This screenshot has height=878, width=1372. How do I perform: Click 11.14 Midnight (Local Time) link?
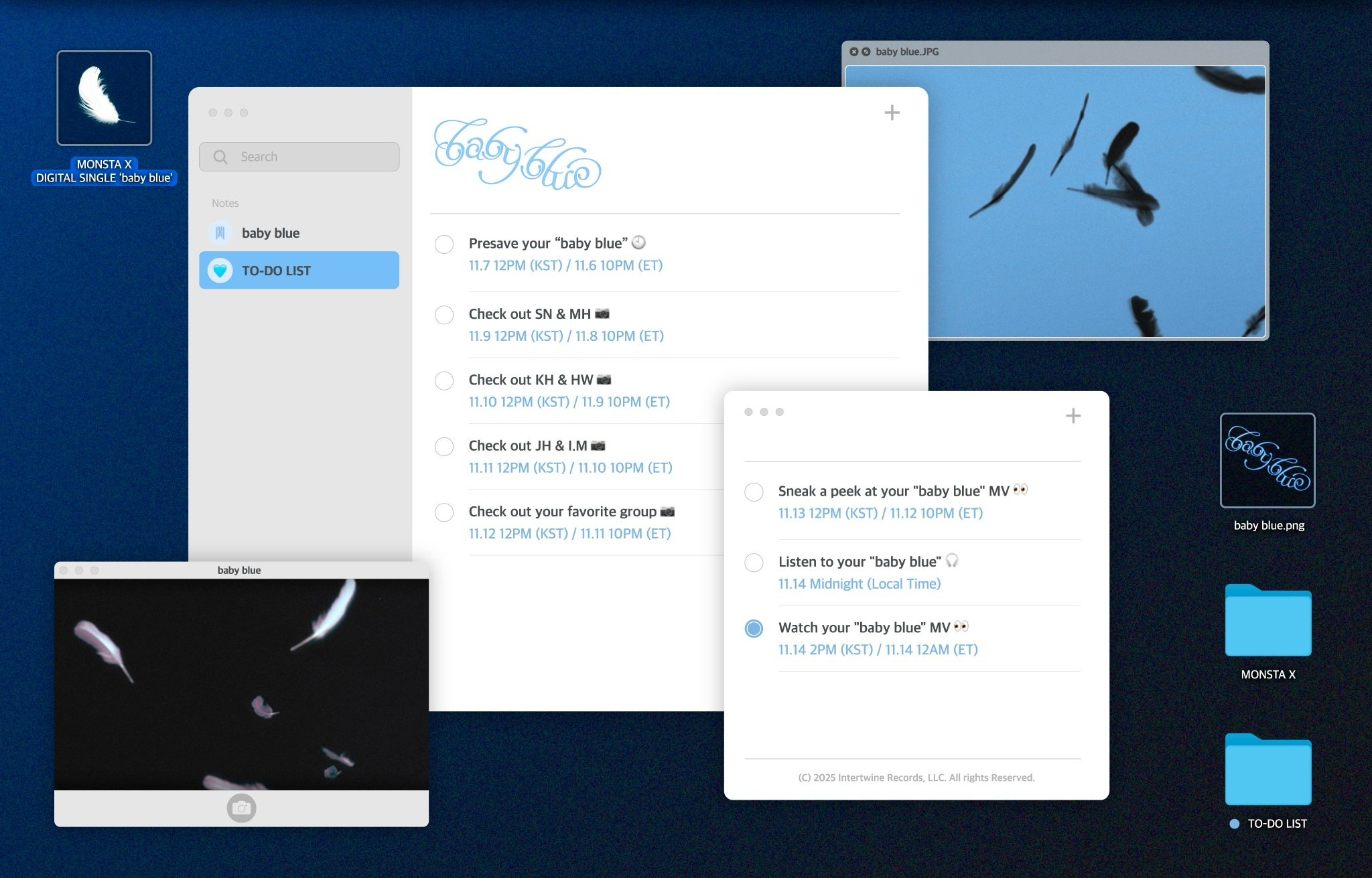(x=859, y=584)
